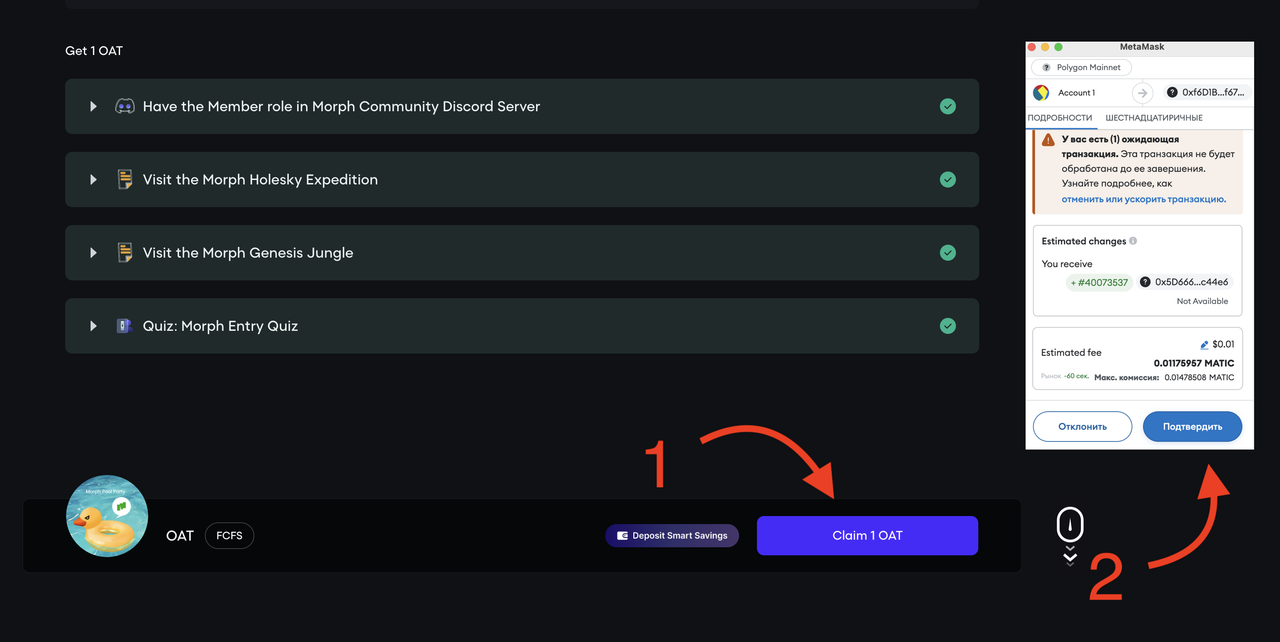Expand the Morph Community Discord Server task

(93, 106)
